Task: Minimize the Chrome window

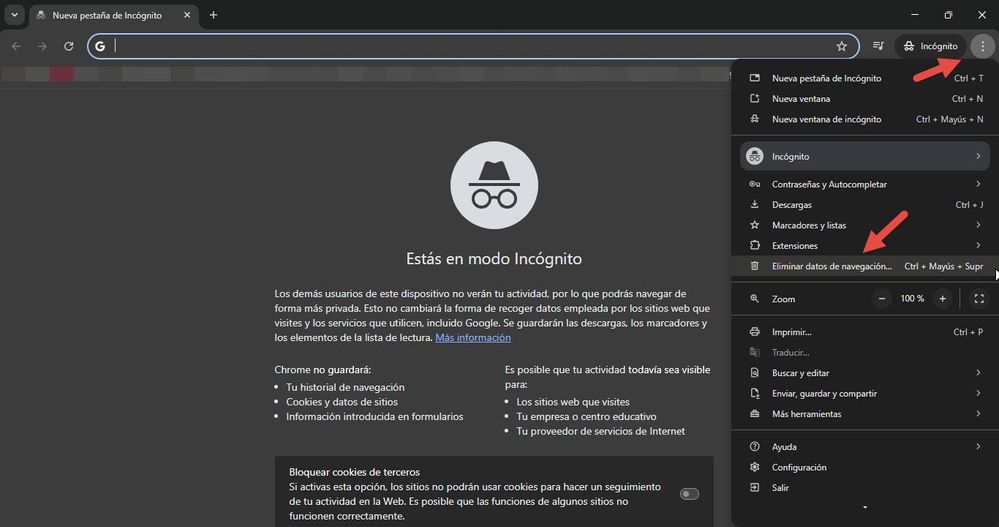Action: [x=915, y=15]
